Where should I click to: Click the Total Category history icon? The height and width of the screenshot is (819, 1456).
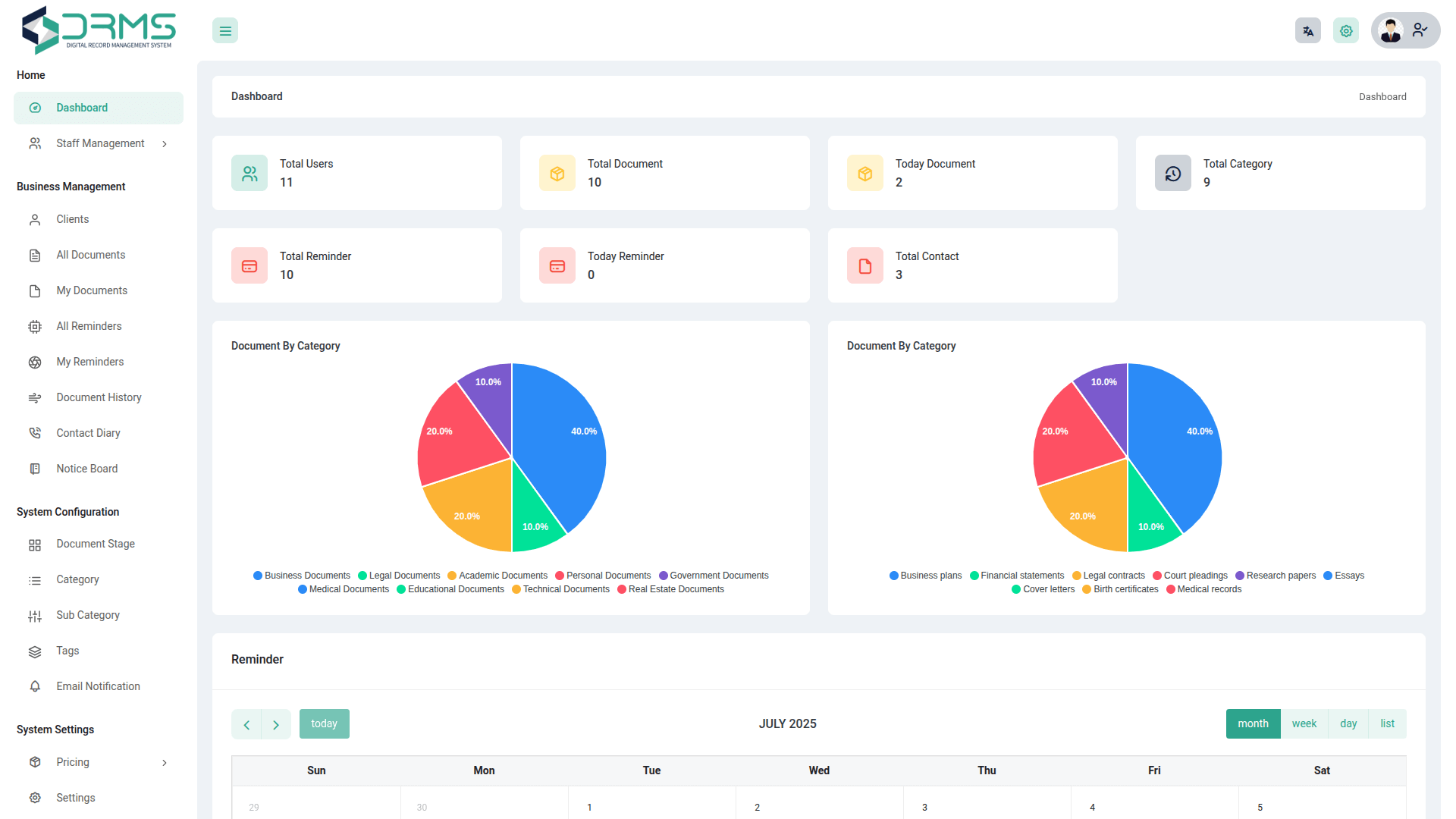click(1172, 174)
